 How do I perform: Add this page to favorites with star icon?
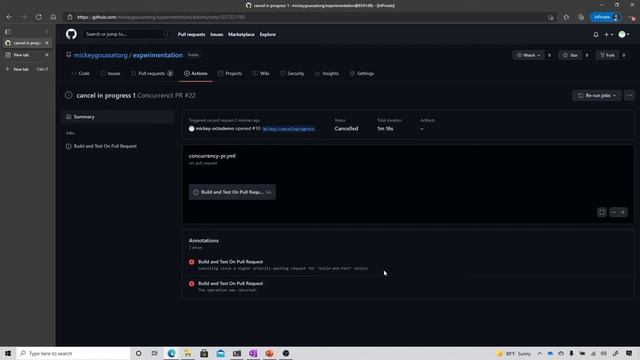pyautogui.click(x=566, y=17)
